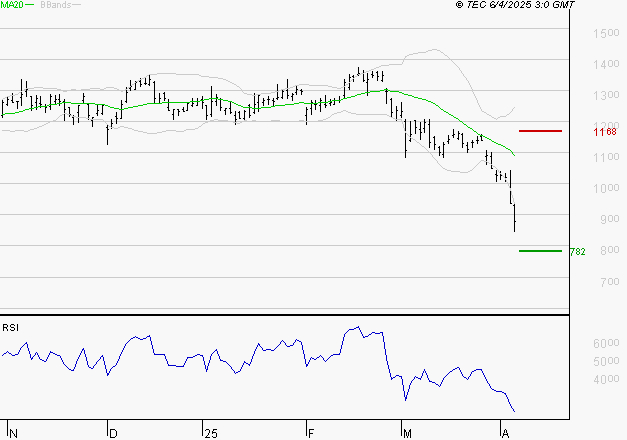The width and height of the screenshot is (627, 440).
Task: Click the M month marker on time axis
Action: click(x=407, y=434)
